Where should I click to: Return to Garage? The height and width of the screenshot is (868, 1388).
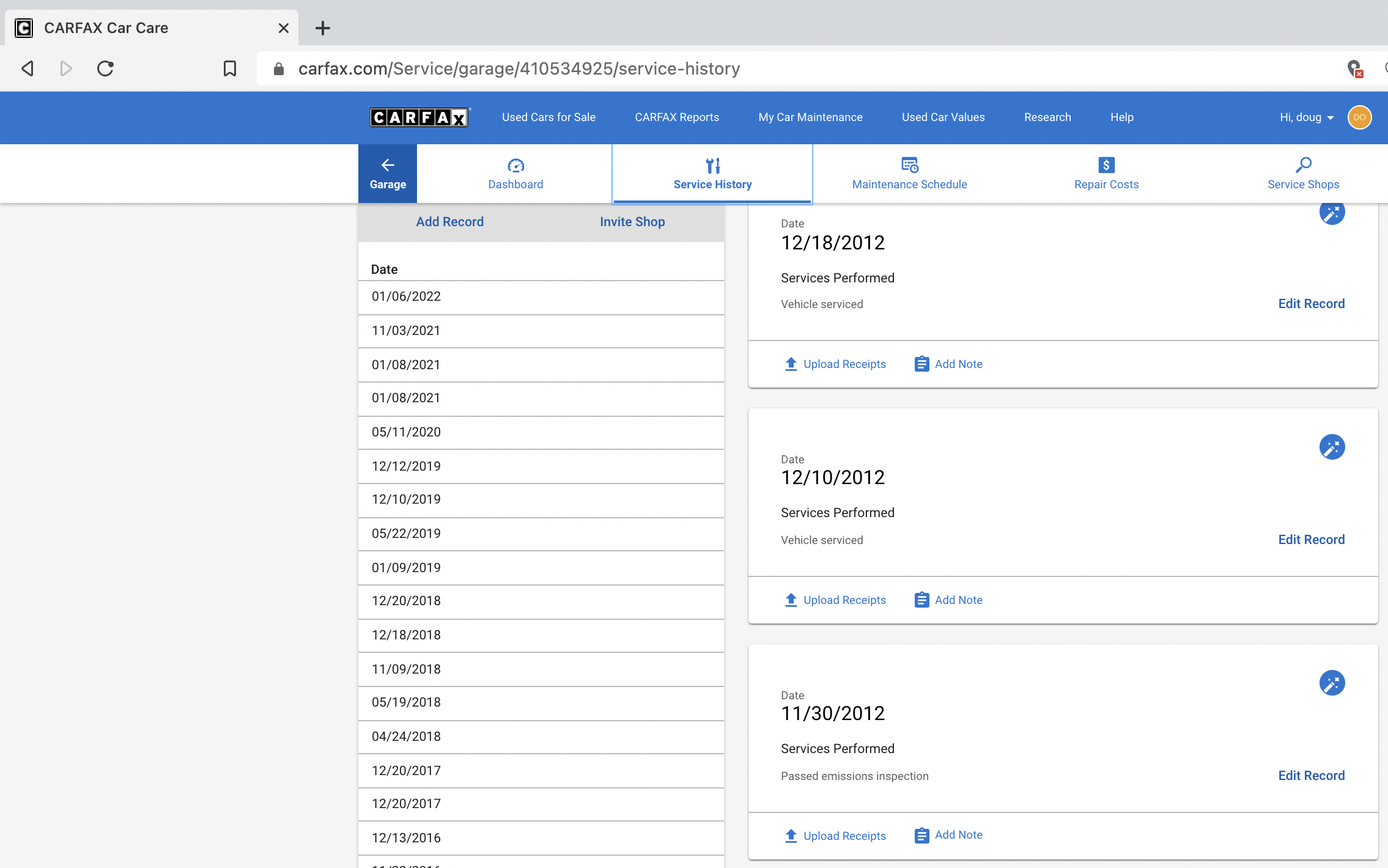388,174
